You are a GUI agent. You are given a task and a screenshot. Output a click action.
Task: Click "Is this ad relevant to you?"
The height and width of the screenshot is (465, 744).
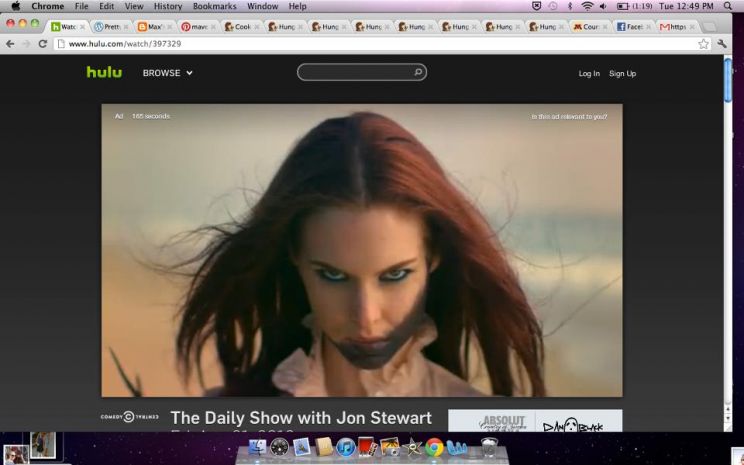click(569, 116)
